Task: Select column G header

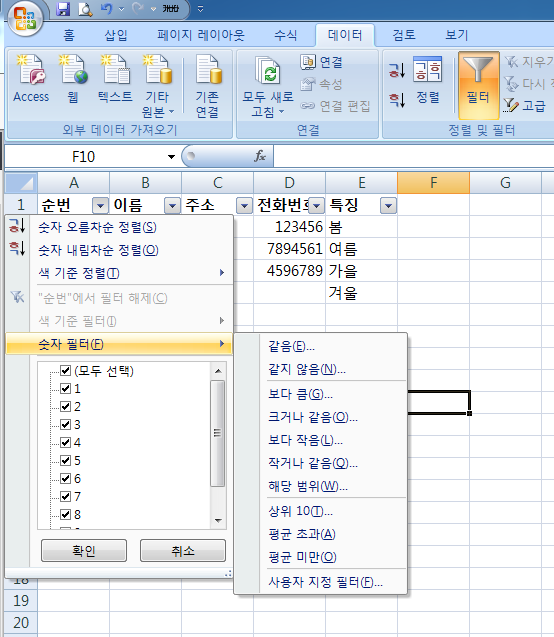Action: (x=505, y=183)
